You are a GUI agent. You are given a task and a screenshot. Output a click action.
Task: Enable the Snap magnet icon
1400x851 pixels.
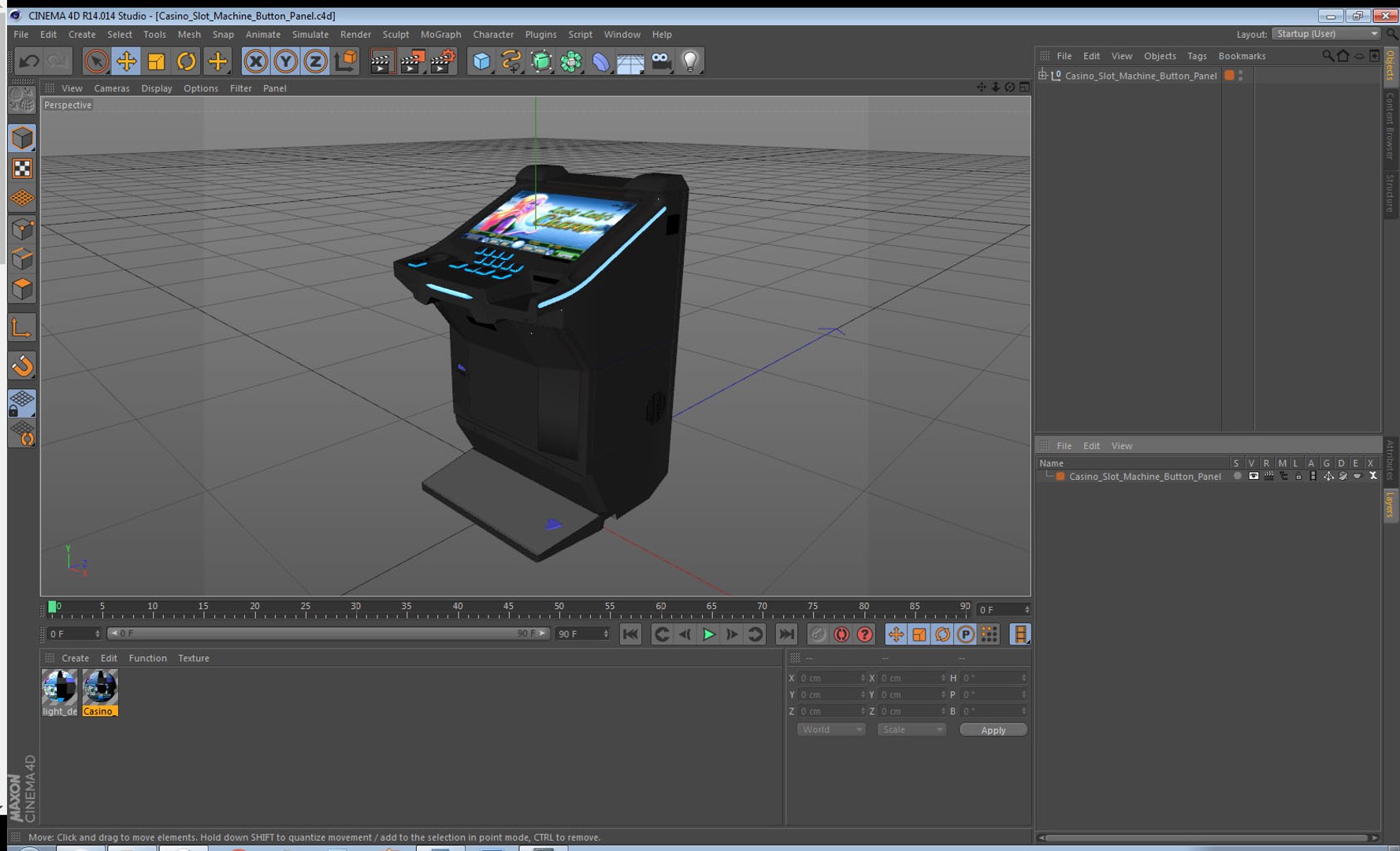pos(22,365)
